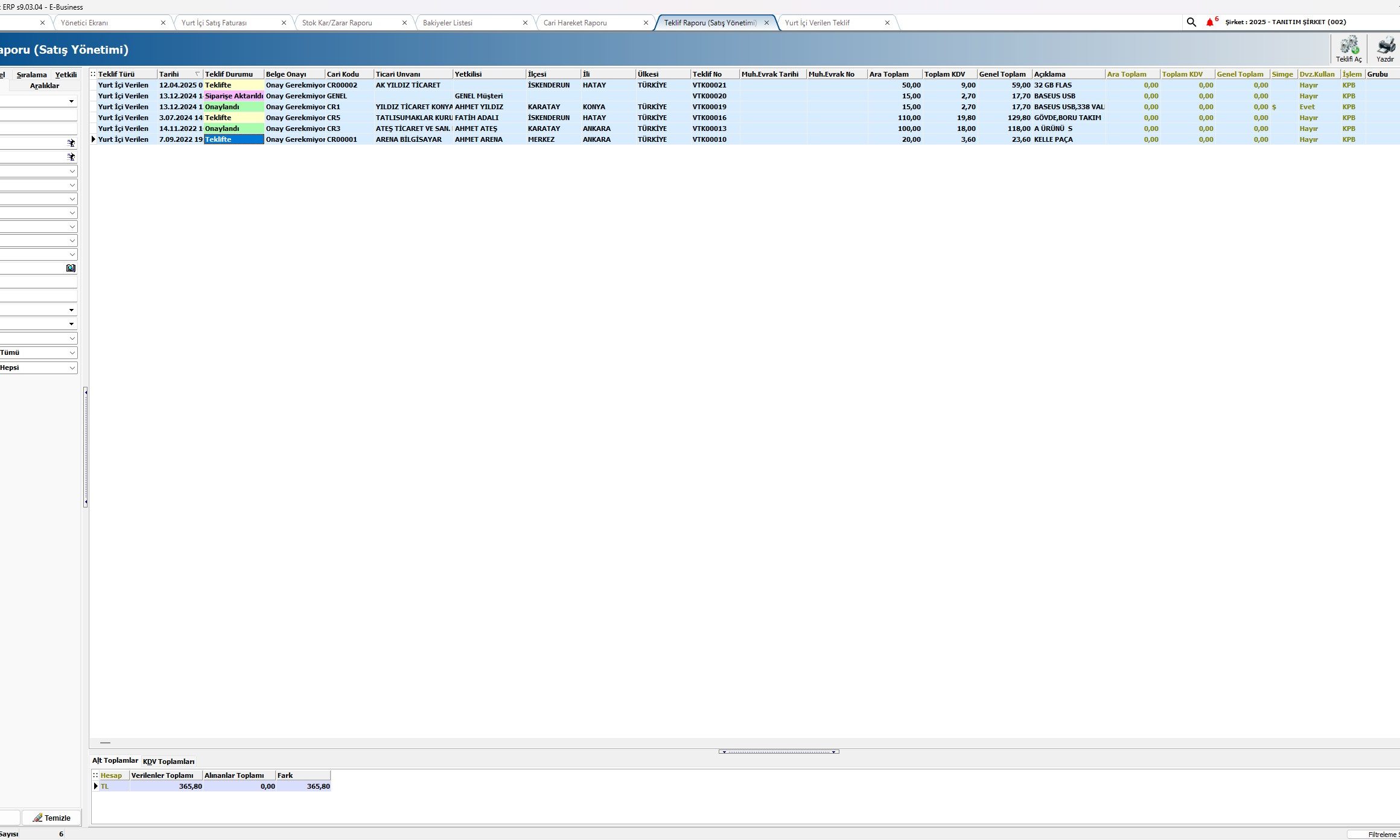Close the Bakiyeler Listesi tab
The image size is (1400, 840).
tap(525, 23)
